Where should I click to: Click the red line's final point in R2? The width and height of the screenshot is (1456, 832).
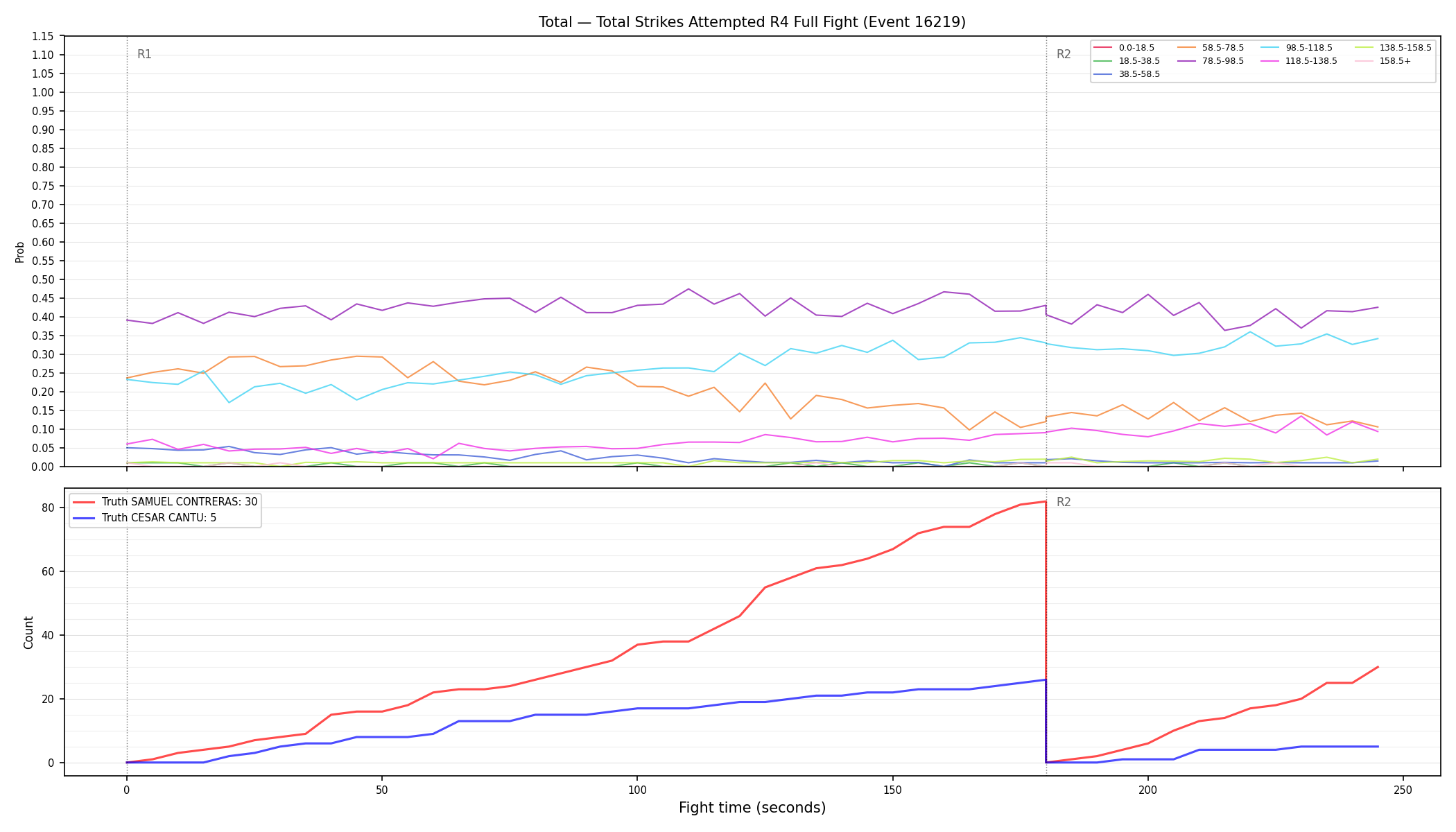1377,667
